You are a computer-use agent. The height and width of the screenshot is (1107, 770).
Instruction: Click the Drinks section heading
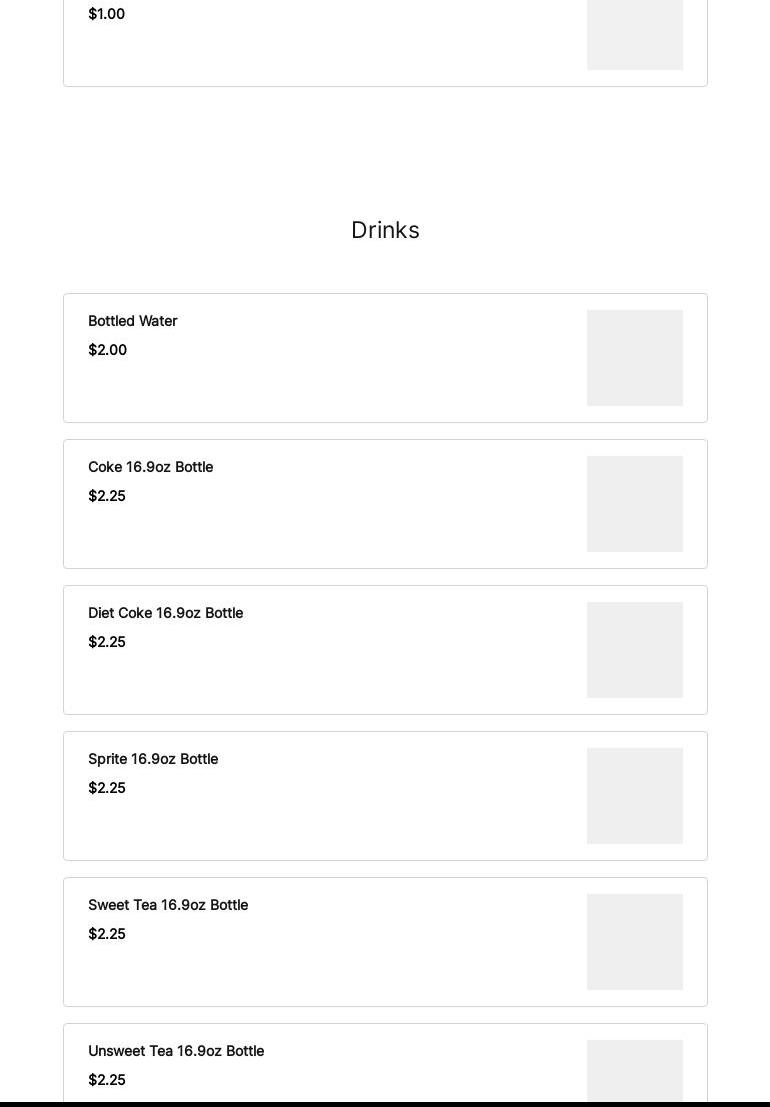click(385, 230)
